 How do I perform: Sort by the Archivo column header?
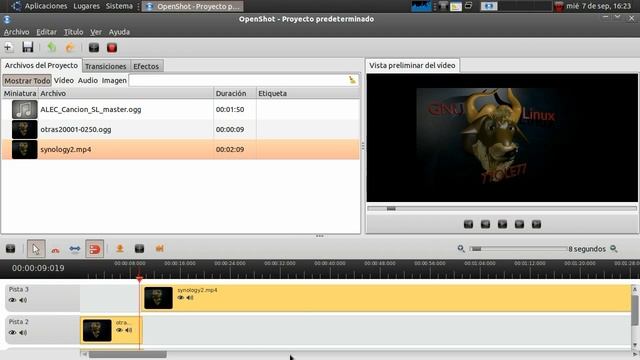(x=126, y=93)
